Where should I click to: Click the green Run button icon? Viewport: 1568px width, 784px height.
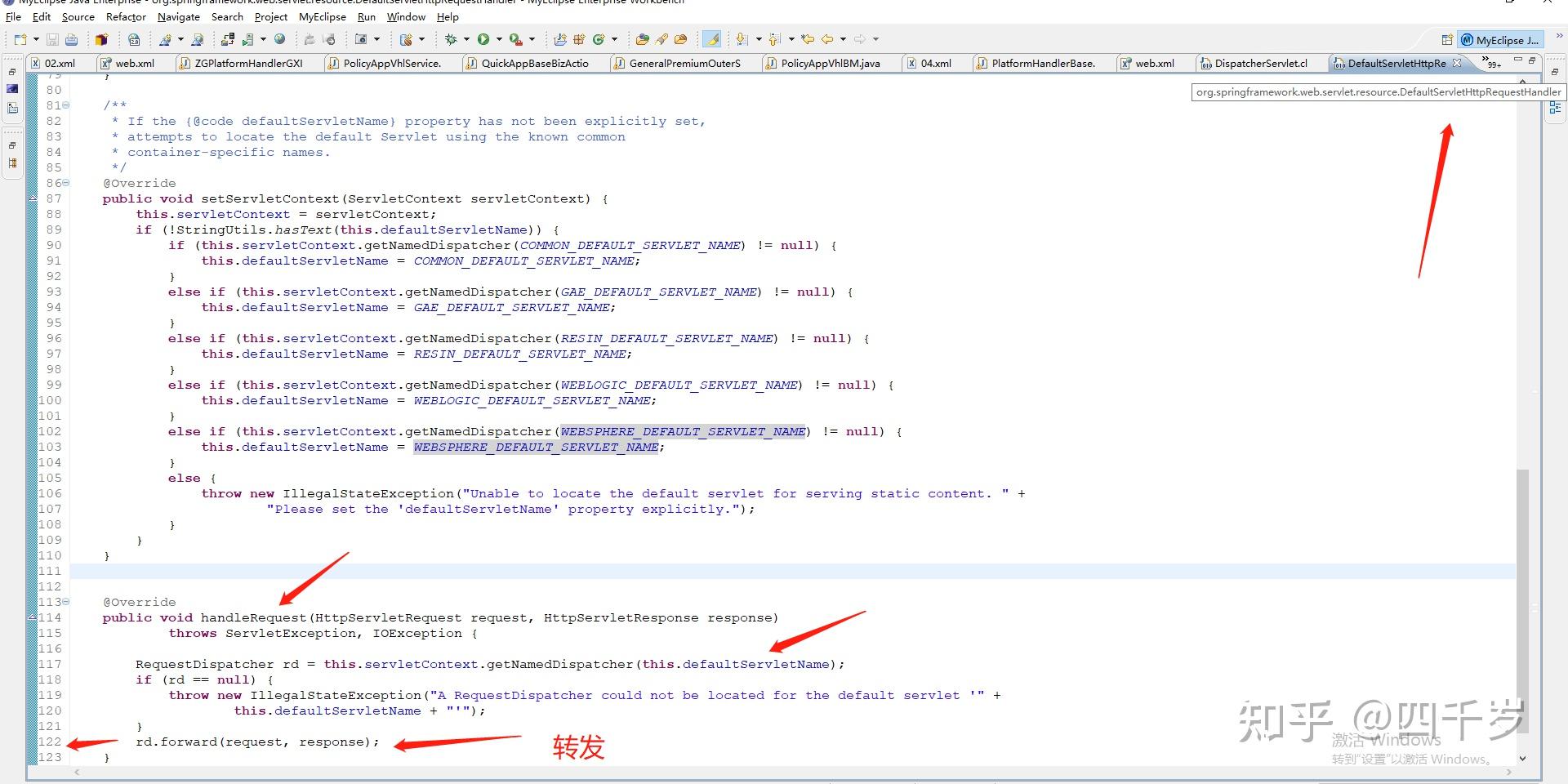(483, 39)
